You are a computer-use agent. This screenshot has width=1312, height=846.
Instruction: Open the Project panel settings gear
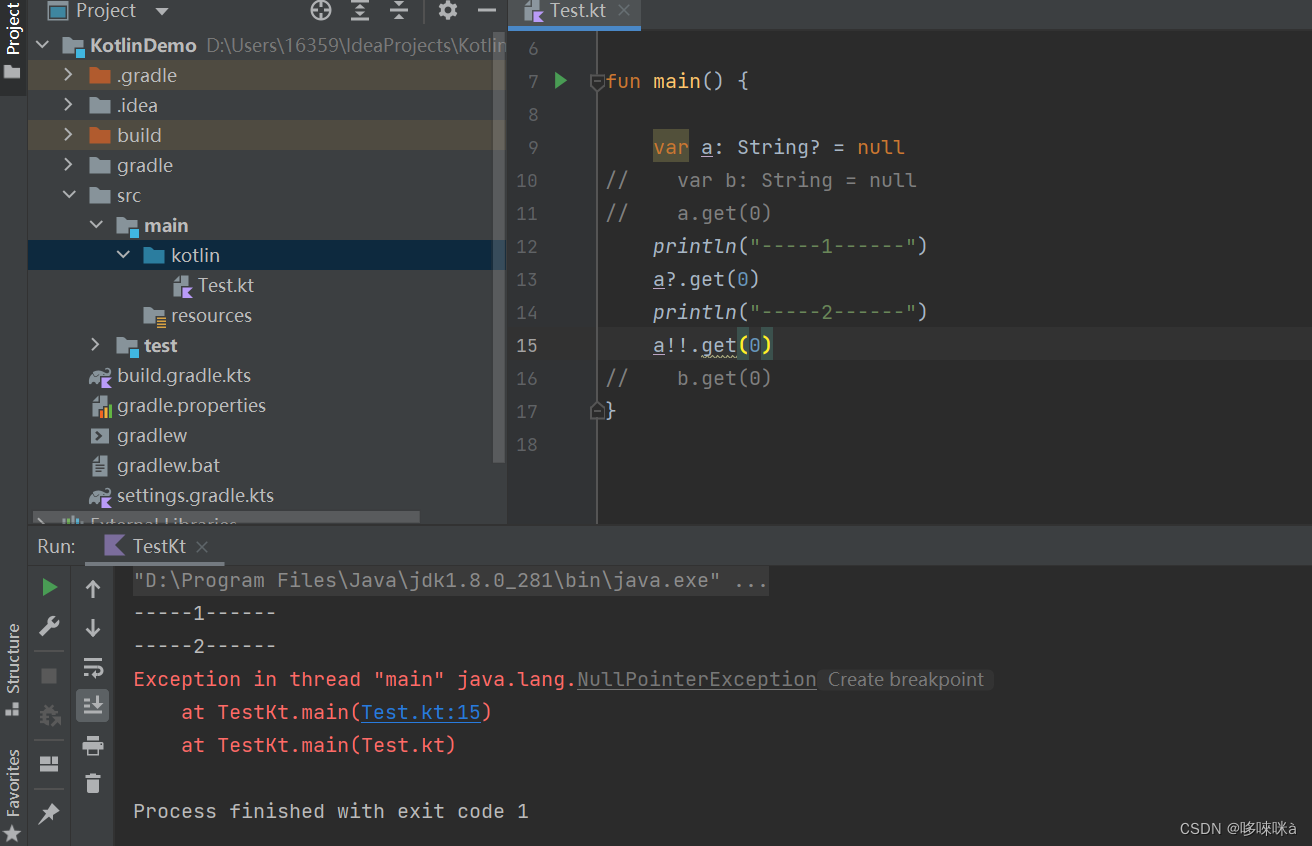(448, 11)
